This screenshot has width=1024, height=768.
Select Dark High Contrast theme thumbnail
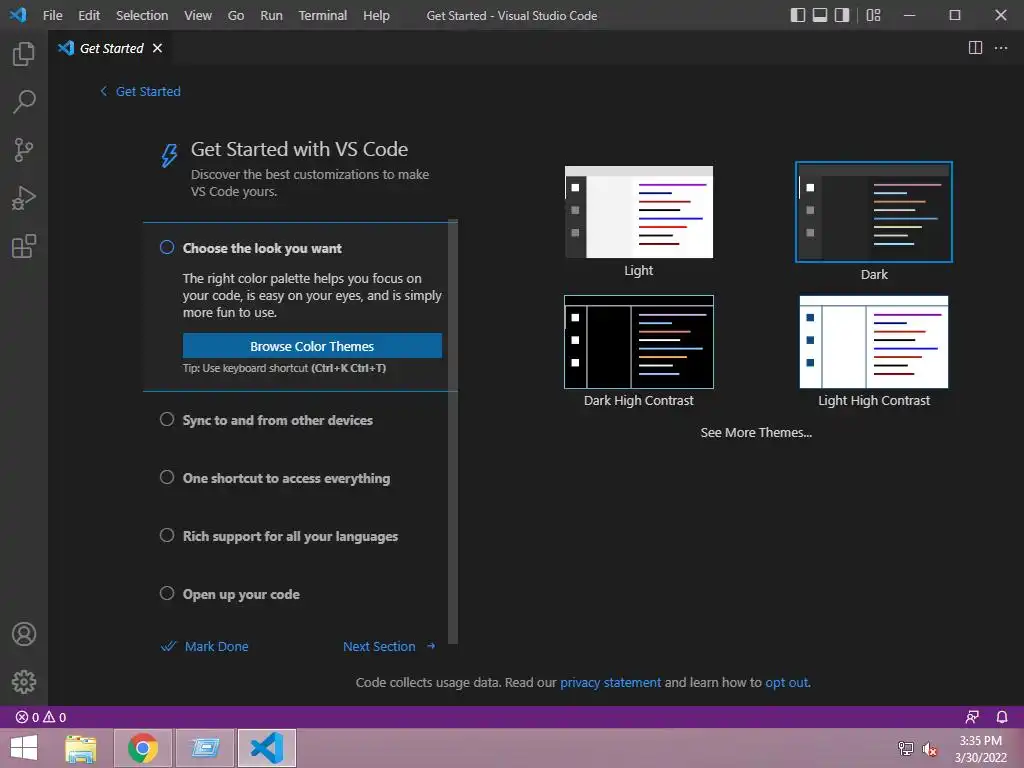click(639, 342)
